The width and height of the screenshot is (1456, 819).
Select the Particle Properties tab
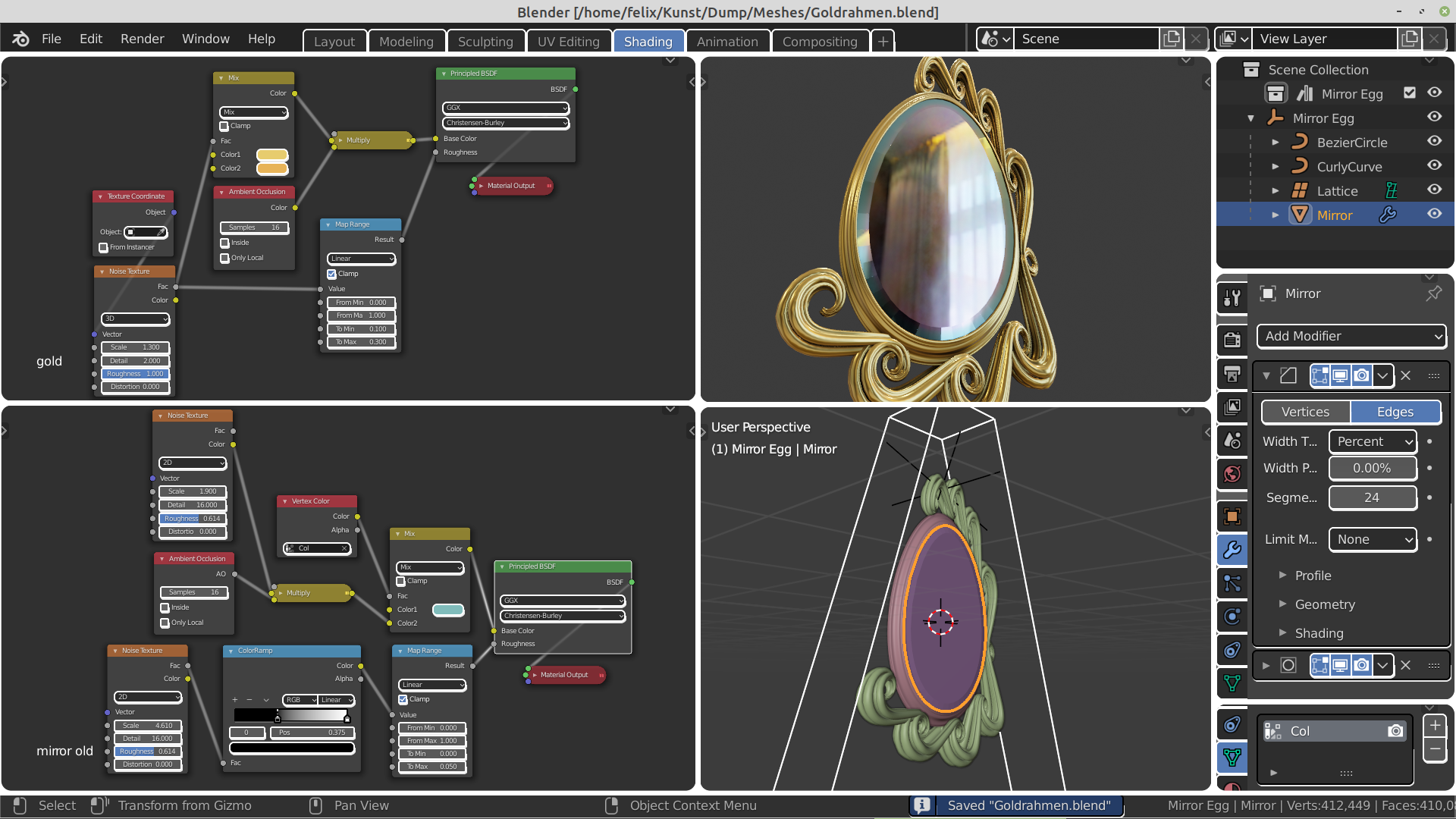(x=1232, y=583)
